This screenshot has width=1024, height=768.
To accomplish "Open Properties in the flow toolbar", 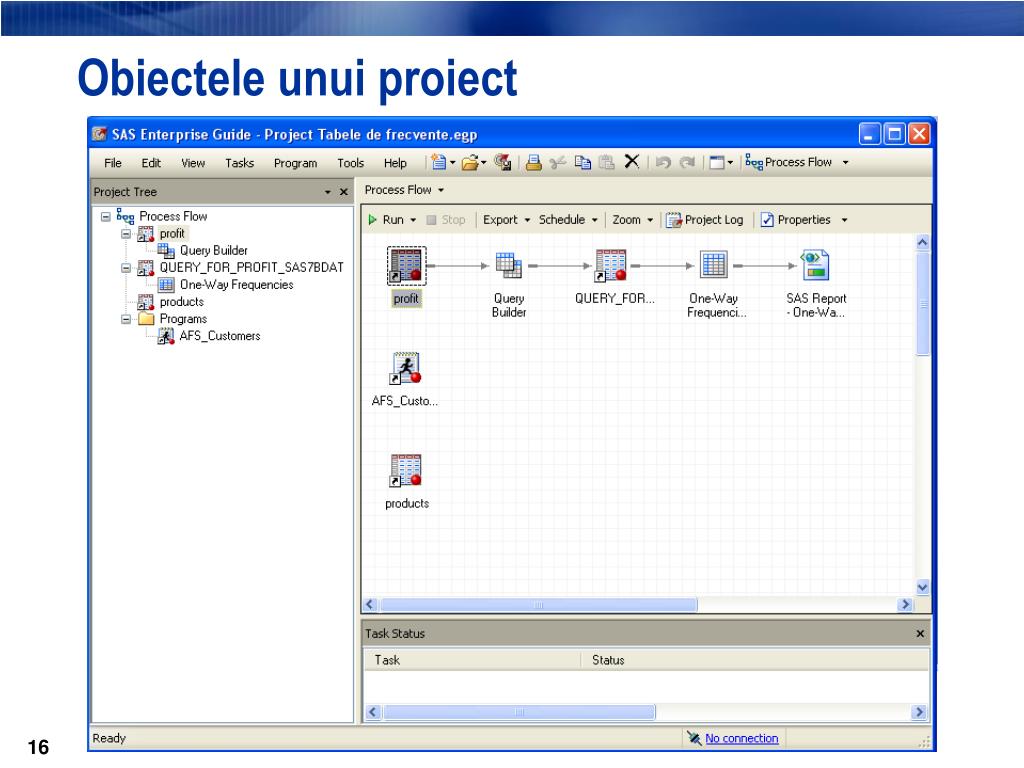I will pos(795,220).
